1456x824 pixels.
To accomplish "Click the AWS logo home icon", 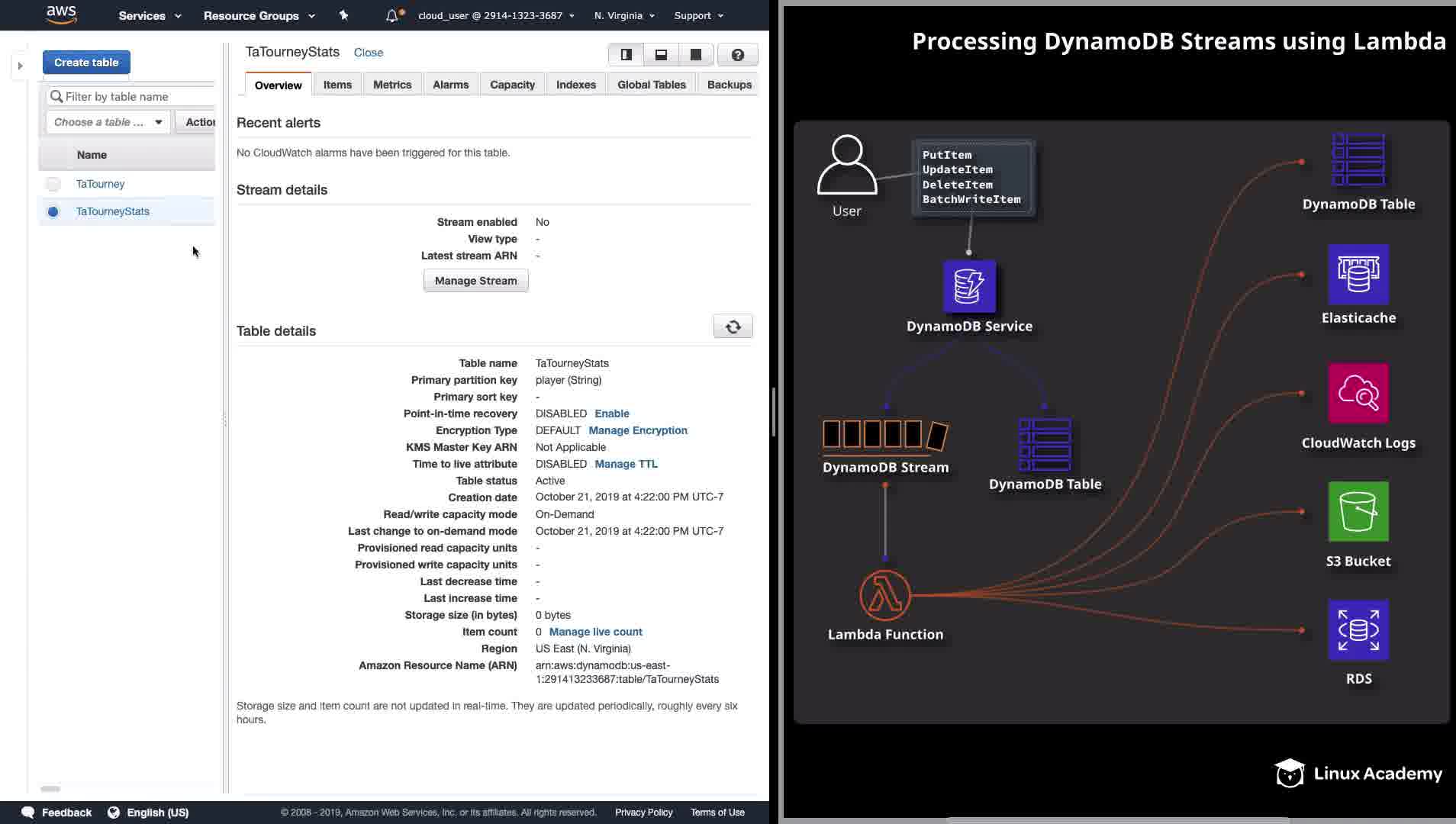I will pos(61,14).
